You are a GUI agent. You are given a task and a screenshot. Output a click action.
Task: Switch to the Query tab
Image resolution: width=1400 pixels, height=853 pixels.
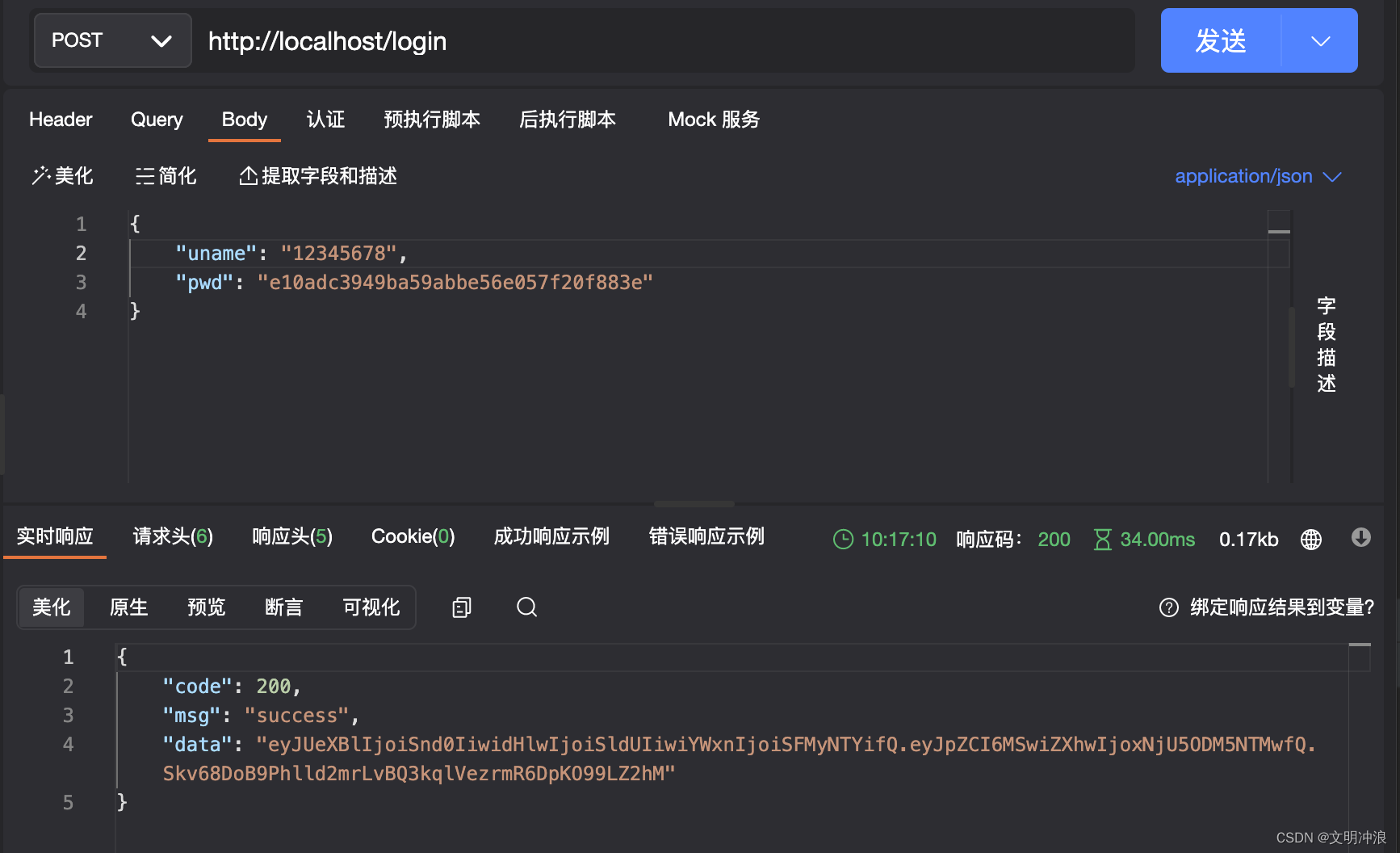coord(157,120)
